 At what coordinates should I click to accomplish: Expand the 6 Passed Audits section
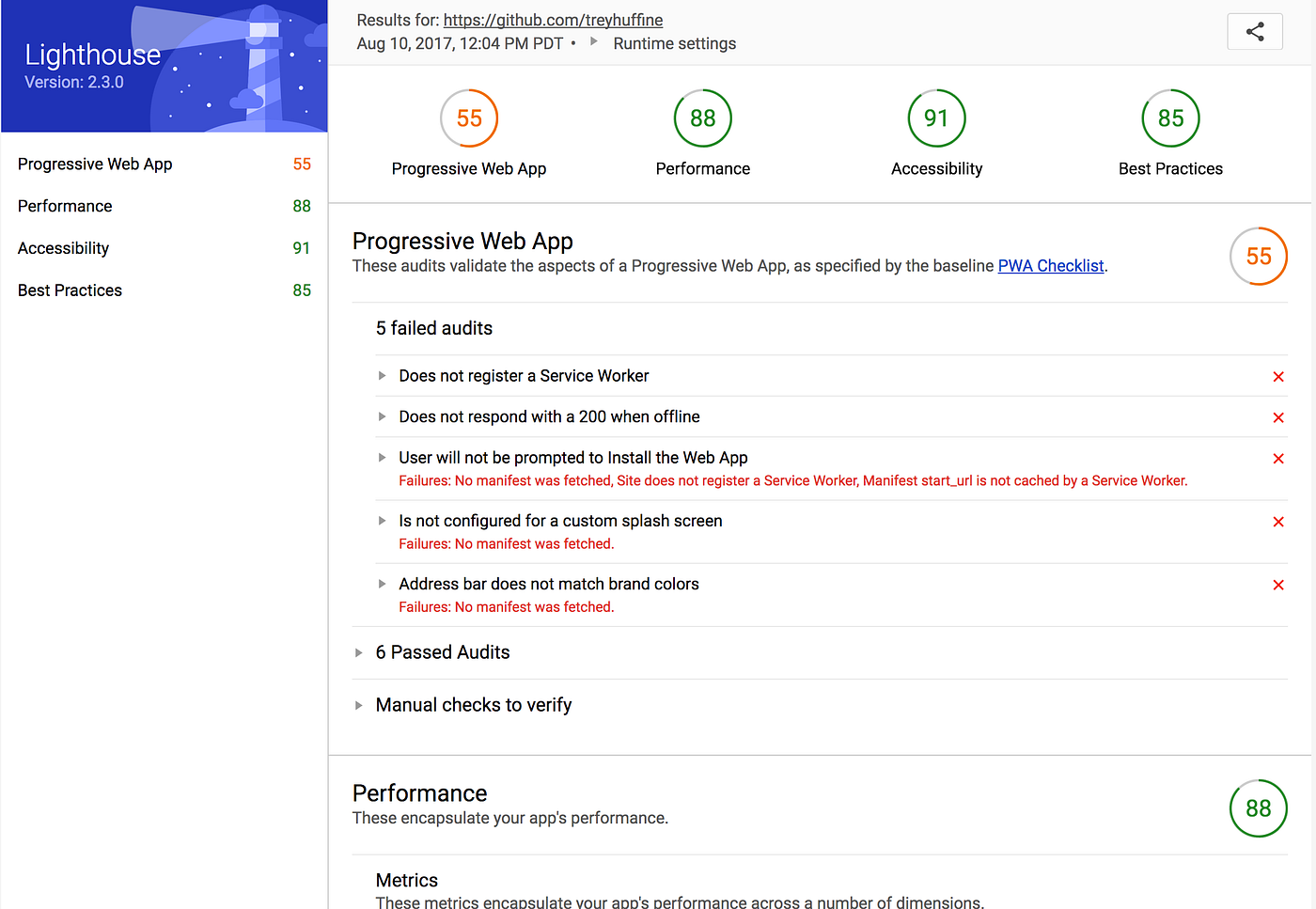(442, 651)
